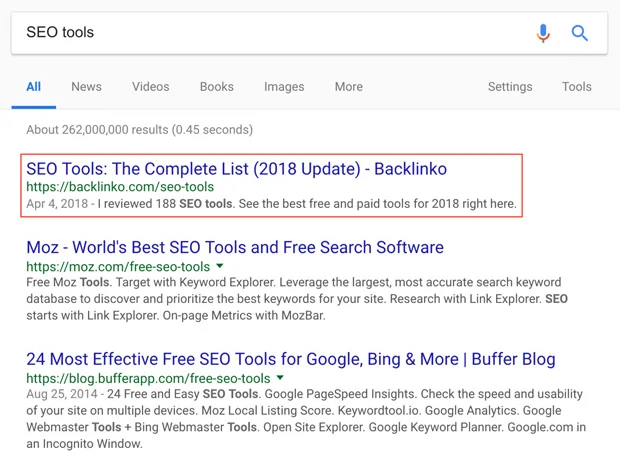Click the search box containing SEO tools

(x=270, y=33)
